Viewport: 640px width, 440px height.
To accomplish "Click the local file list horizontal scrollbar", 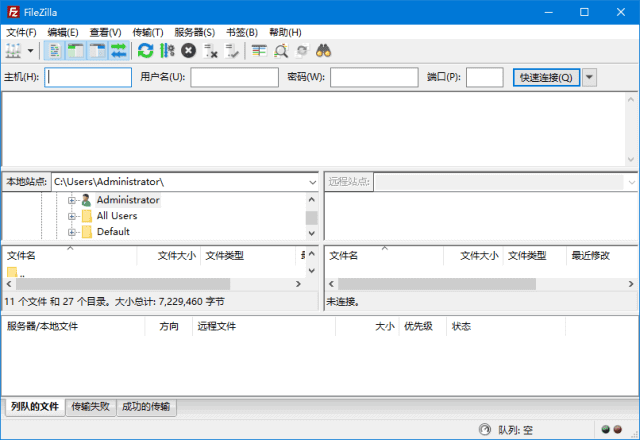I will (150, 284).
